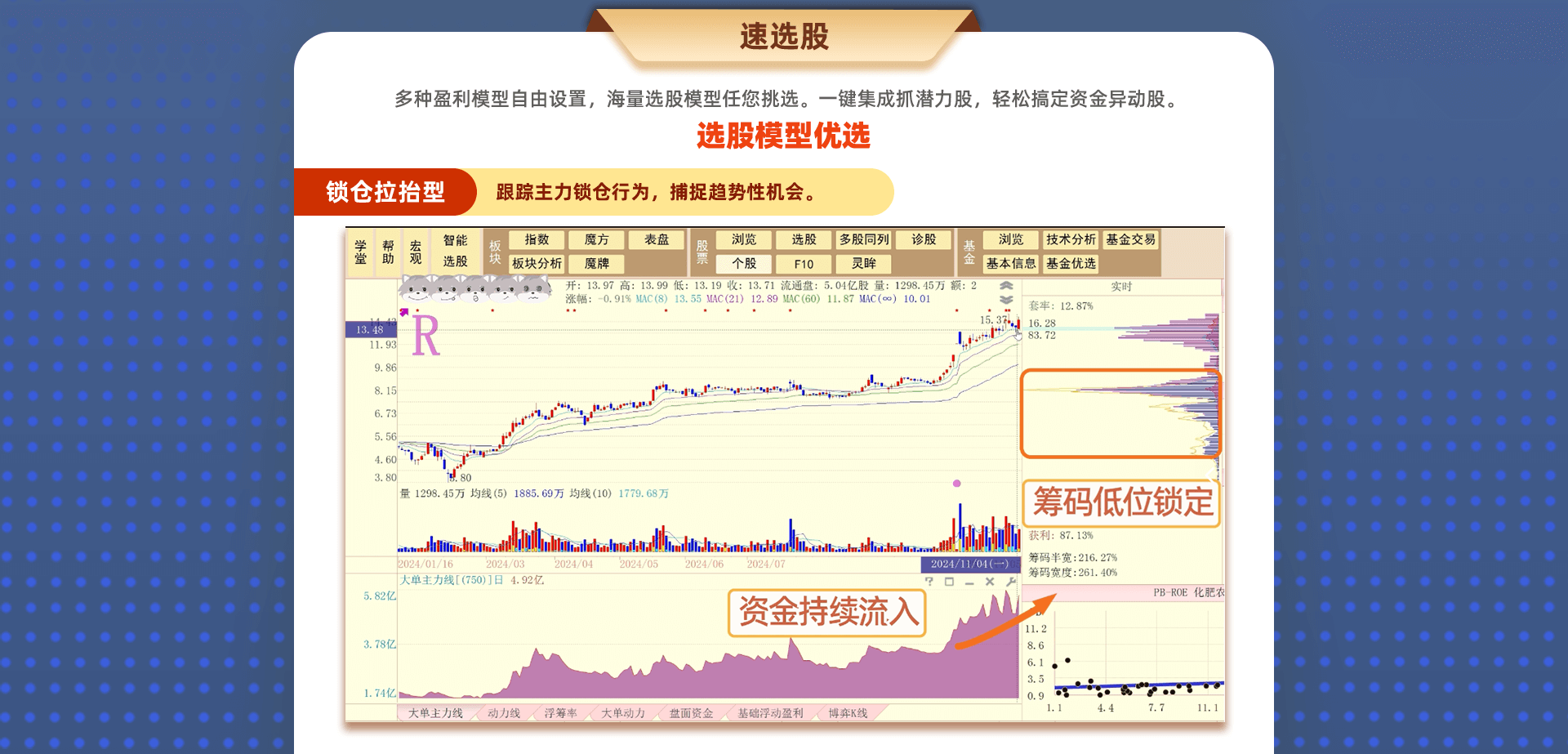This screenshot has width=1568, height=754.
Task: Expand info panel with double down chevron
Action: 1006,299
